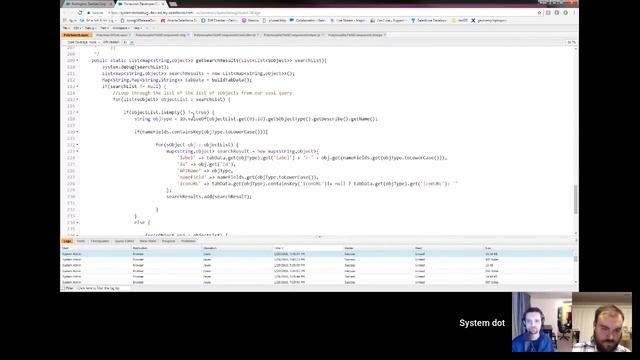Collapse the for objectList loop at line 215
The image size is (640, 360).
[x=78, y=99]
